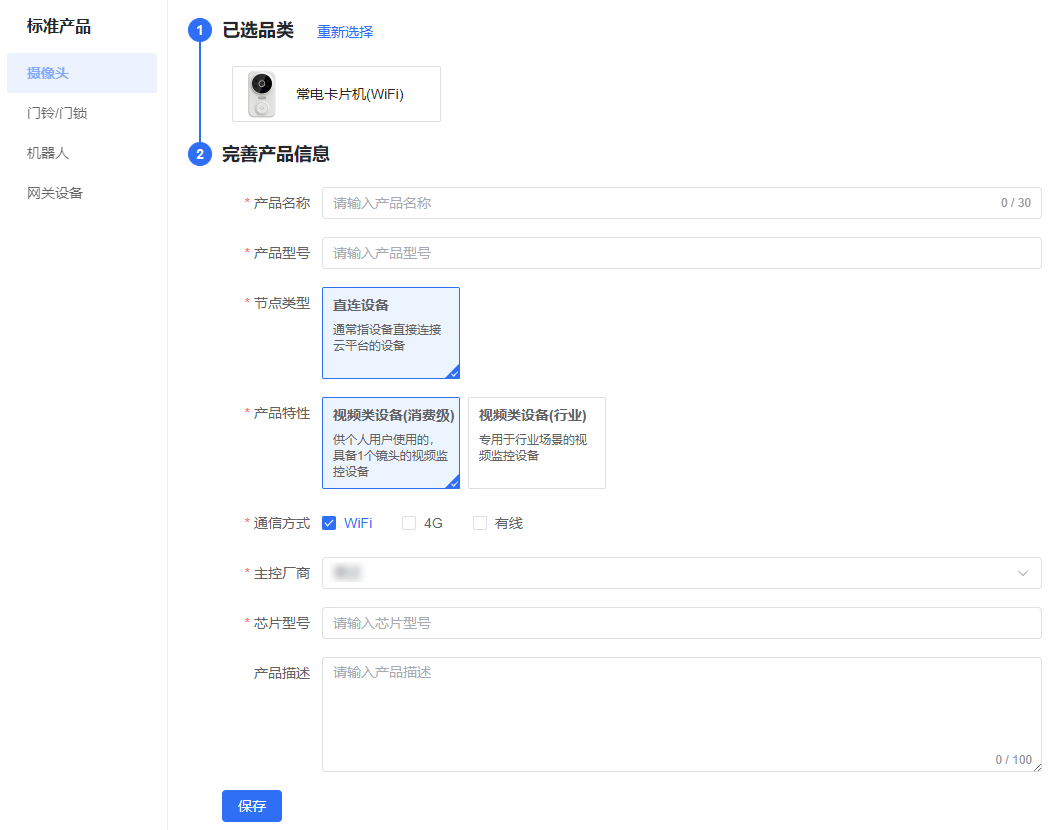The image size is (1053, 830).
Task: Click the 完善产品信息 section heading
Action: (x=276, y=154)
